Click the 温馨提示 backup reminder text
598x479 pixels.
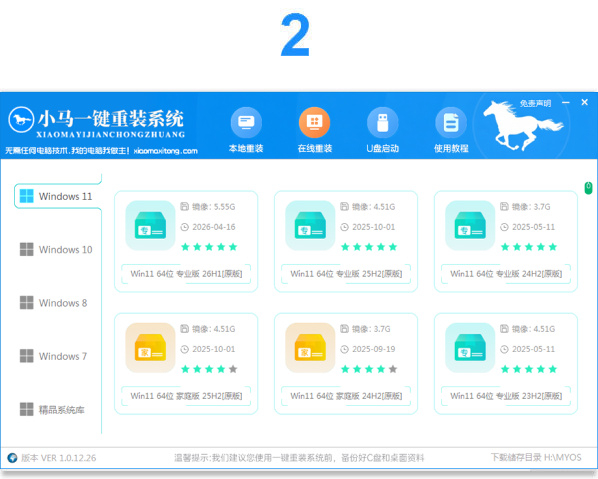click(299, 458)
